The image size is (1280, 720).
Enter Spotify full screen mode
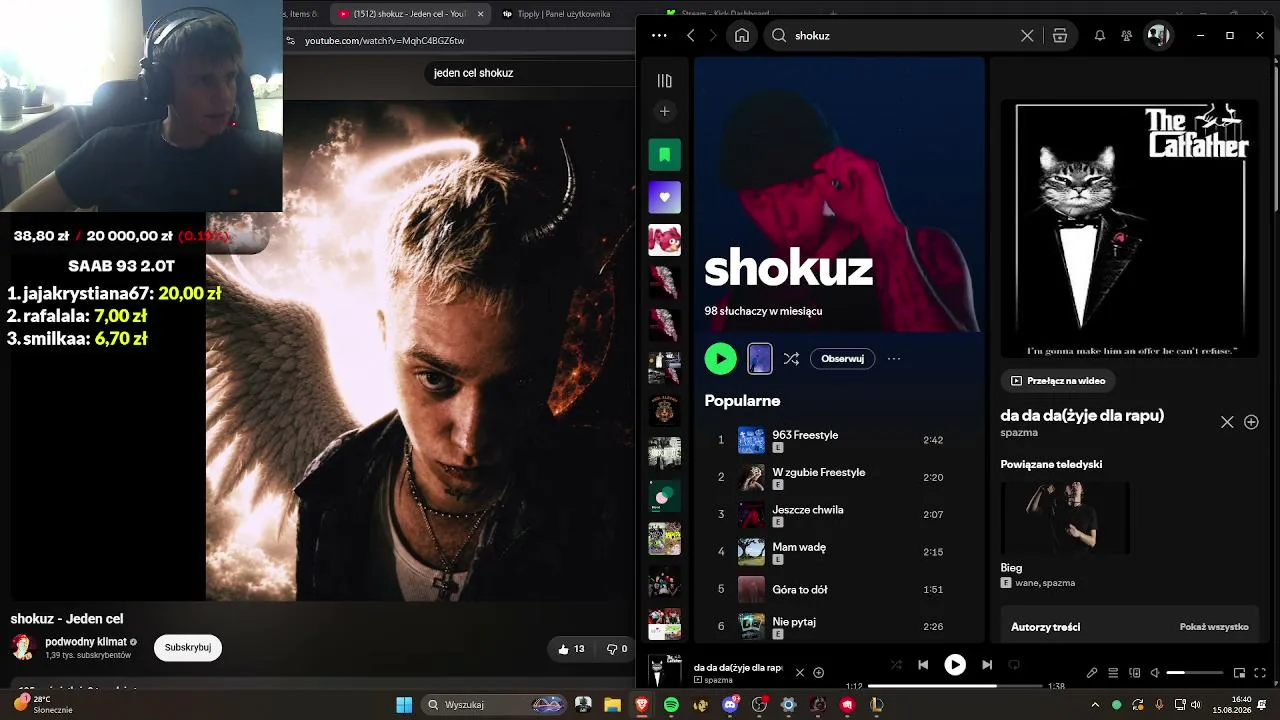(1260, 673)
